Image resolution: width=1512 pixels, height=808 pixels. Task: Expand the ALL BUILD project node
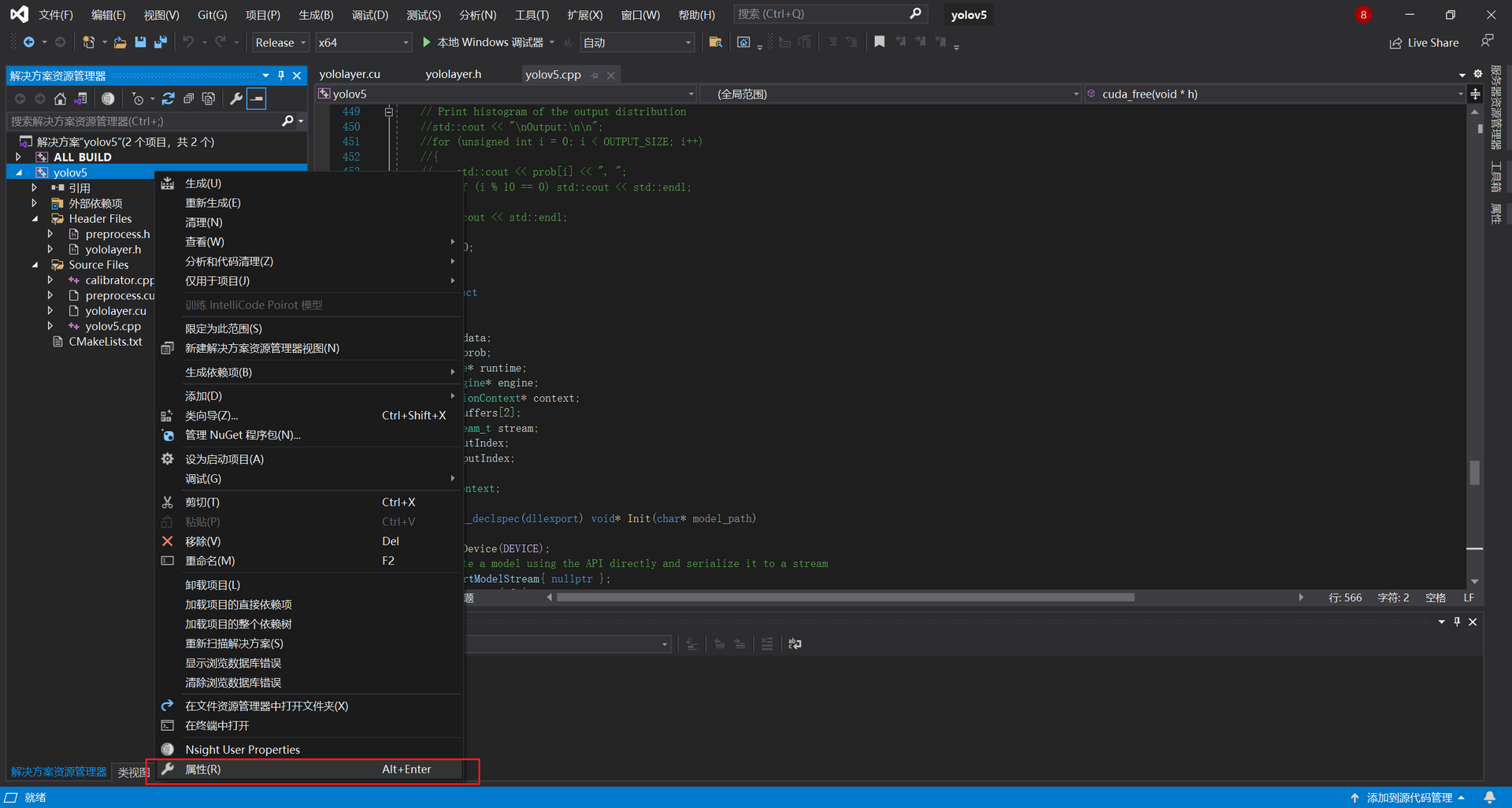(x=19, y=157)
